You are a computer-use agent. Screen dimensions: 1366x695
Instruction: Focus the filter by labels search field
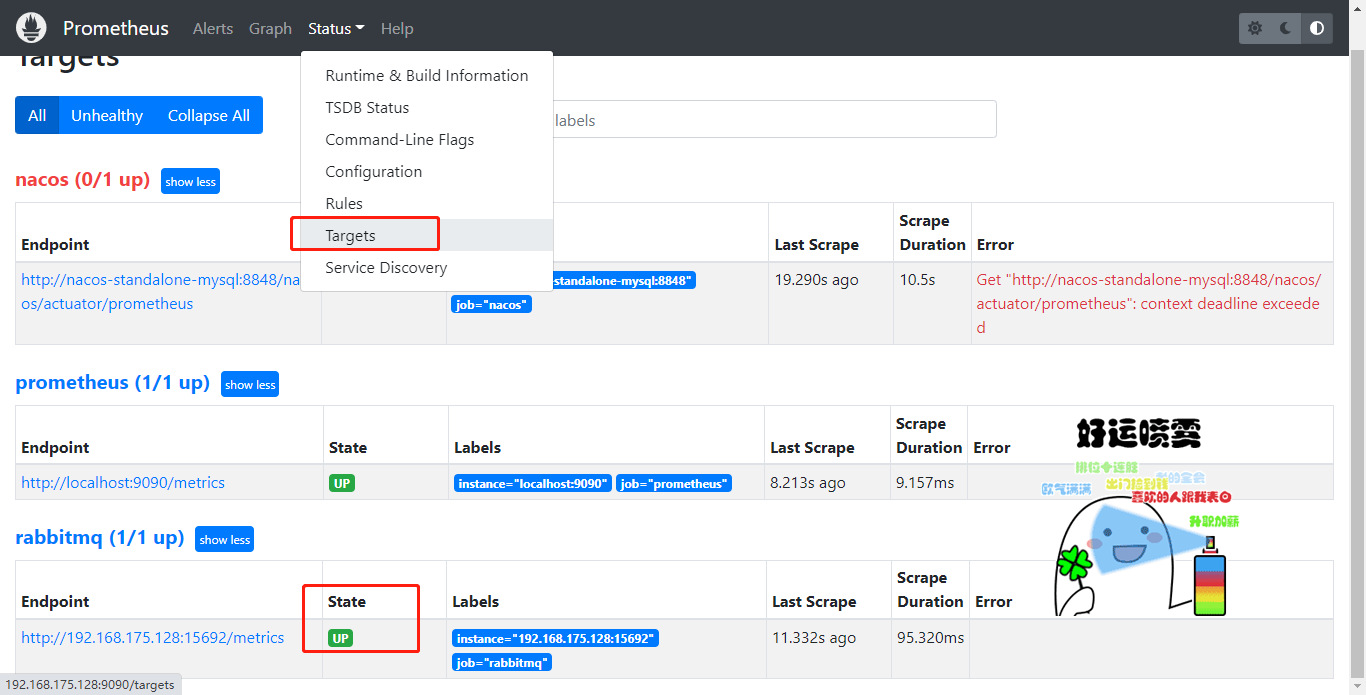coord(774,119)
